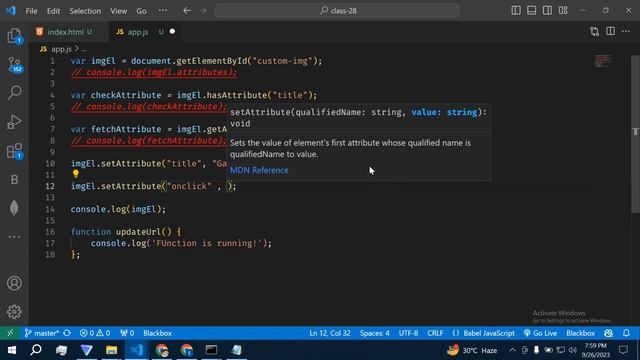Open the MDN Reference link

pos(259,170)
